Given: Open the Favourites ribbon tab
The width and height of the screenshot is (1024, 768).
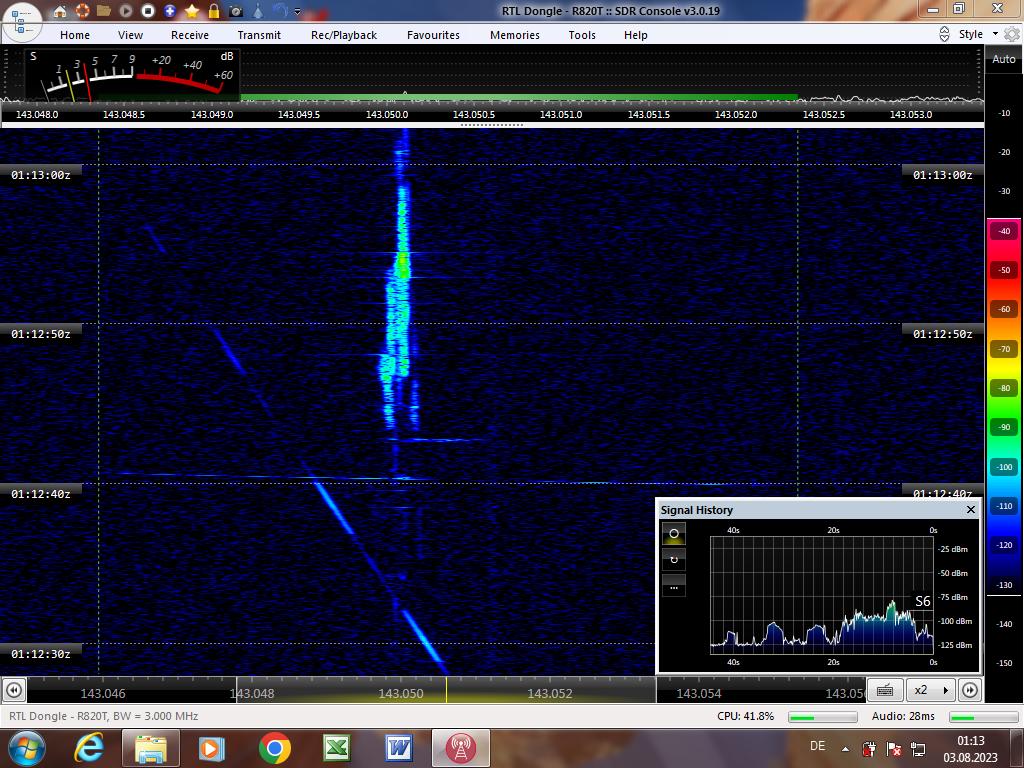Looking at the screenshot, I should (433, 35).
